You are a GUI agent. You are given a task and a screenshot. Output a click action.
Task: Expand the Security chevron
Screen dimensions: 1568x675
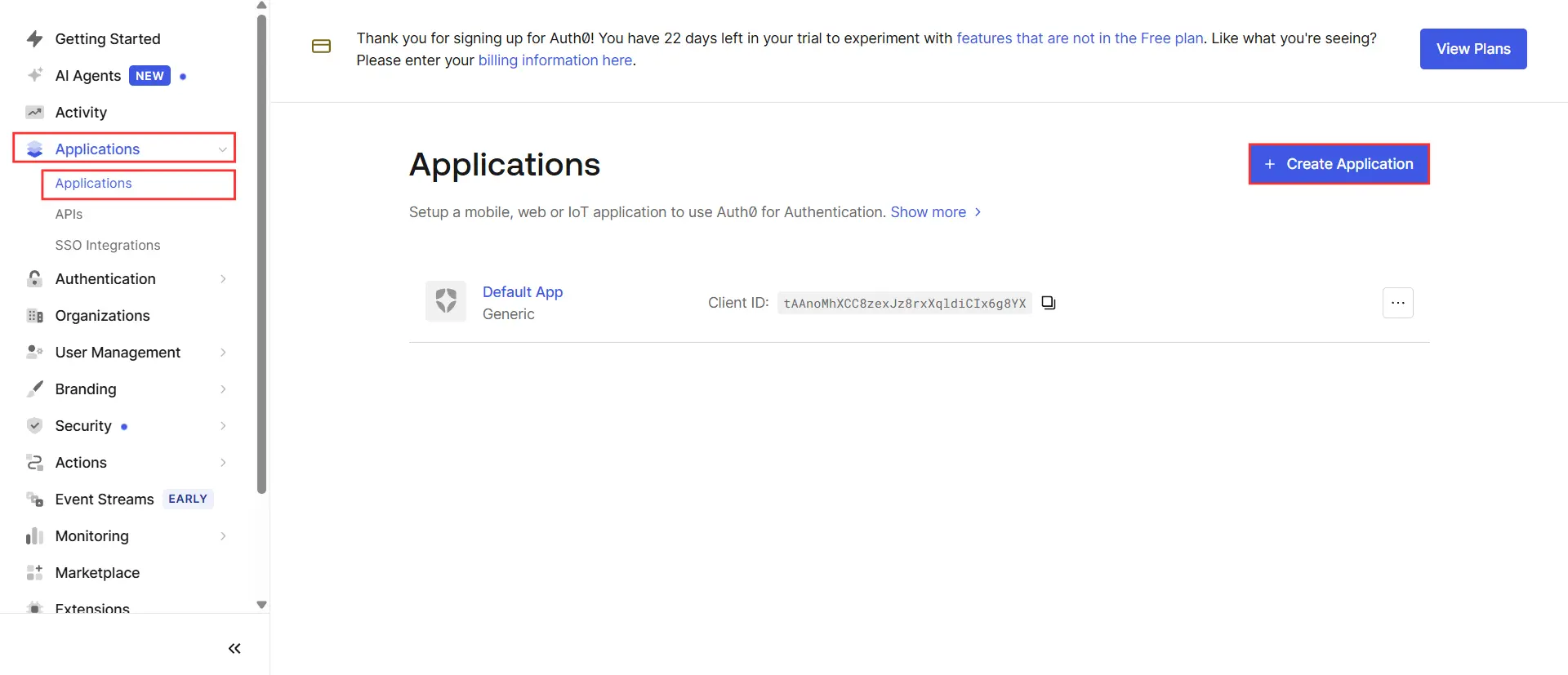(x=223, y=426)
